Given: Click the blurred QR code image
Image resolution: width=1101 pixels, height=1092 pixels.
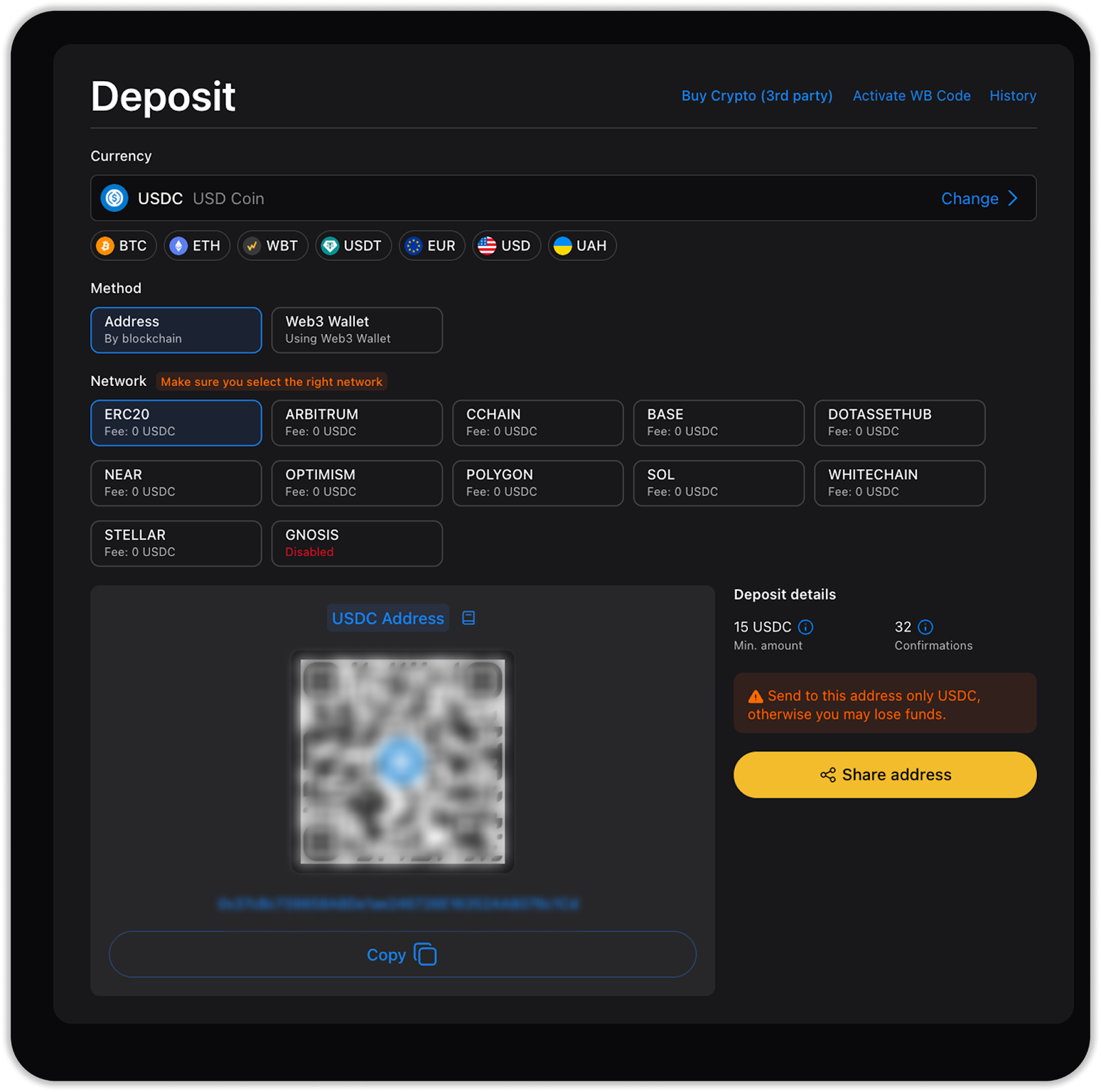Looking at the screenshot, I should pos(403,761).
